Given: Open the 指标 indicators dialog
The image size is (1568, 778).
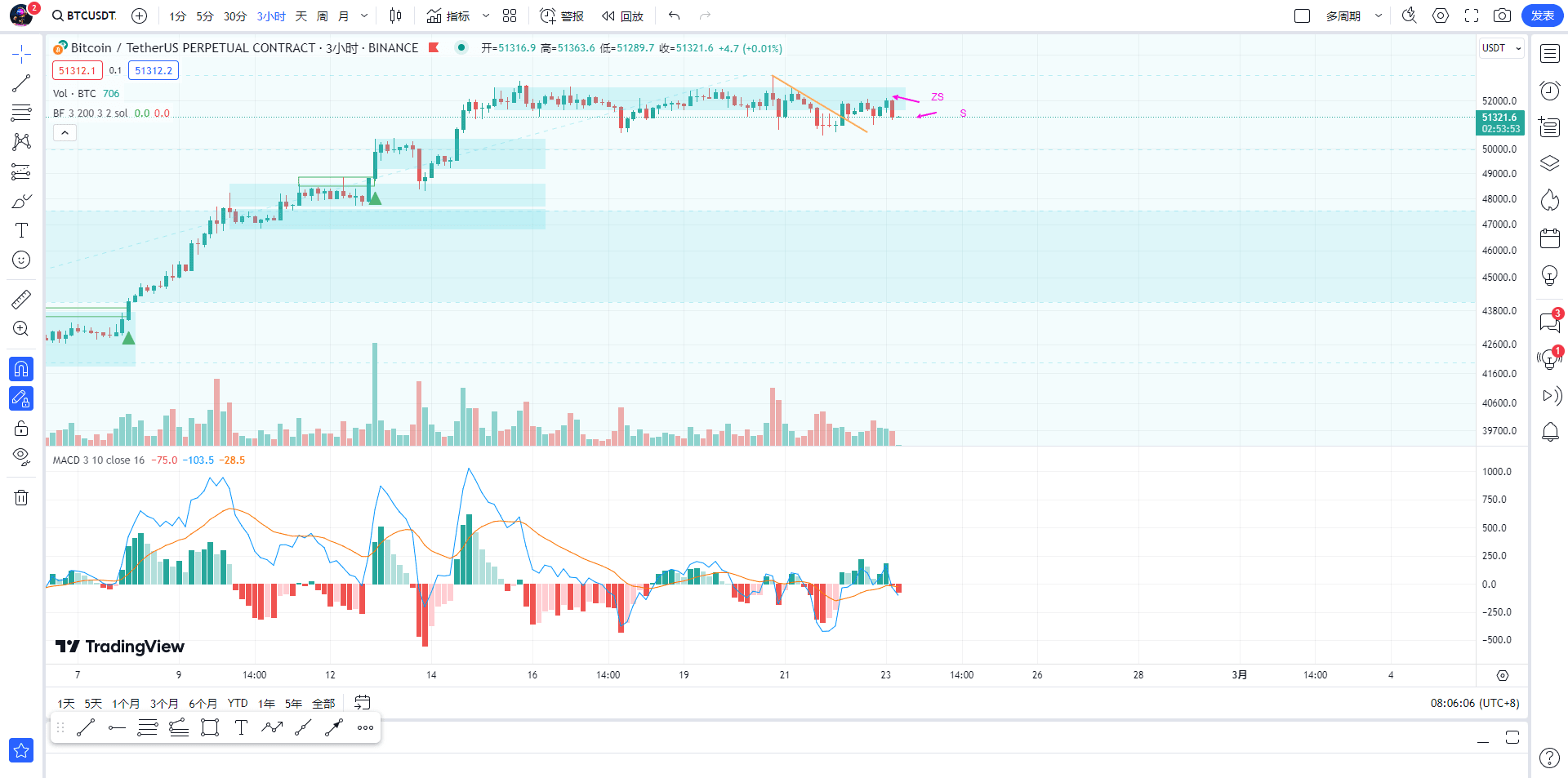Looking at the screenshot, I should tap(448, 16).
